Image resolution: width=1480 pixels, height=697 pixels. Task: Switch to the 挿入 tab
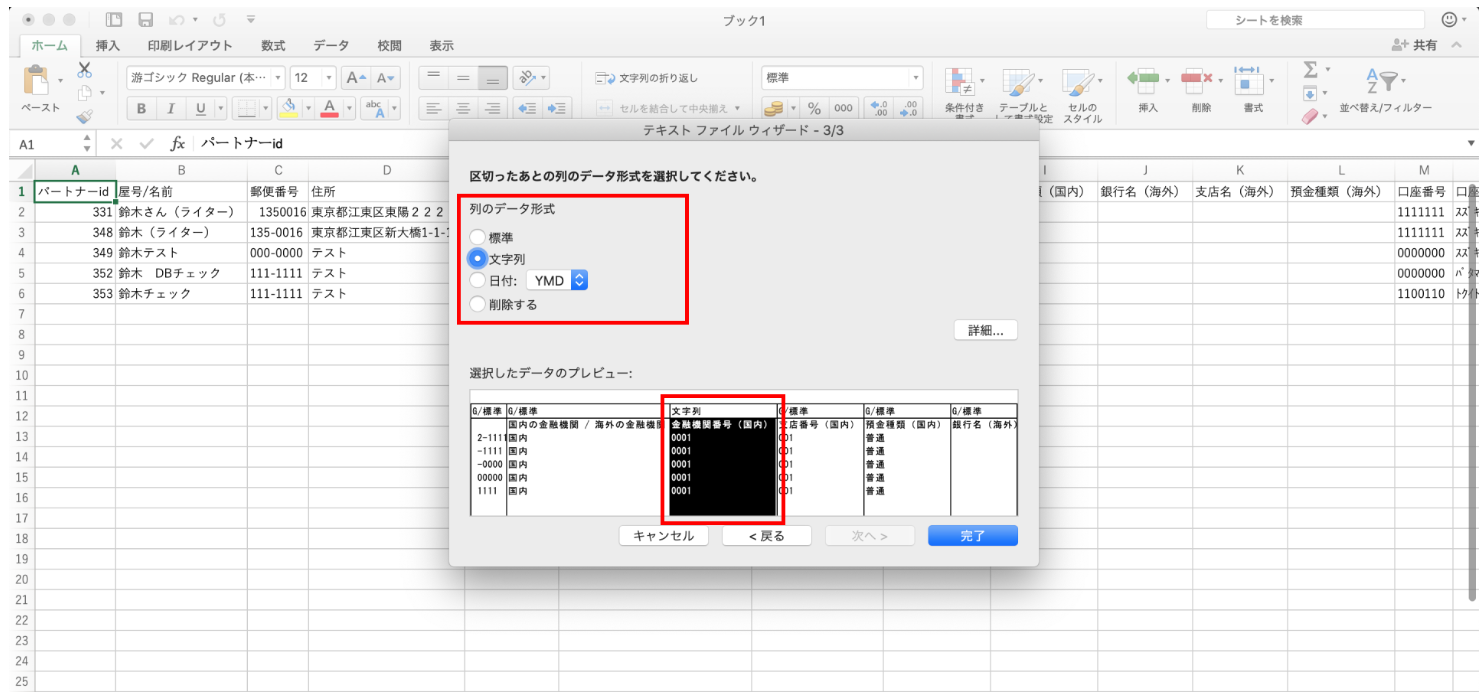pyautogui.click(x=108, y=45)
